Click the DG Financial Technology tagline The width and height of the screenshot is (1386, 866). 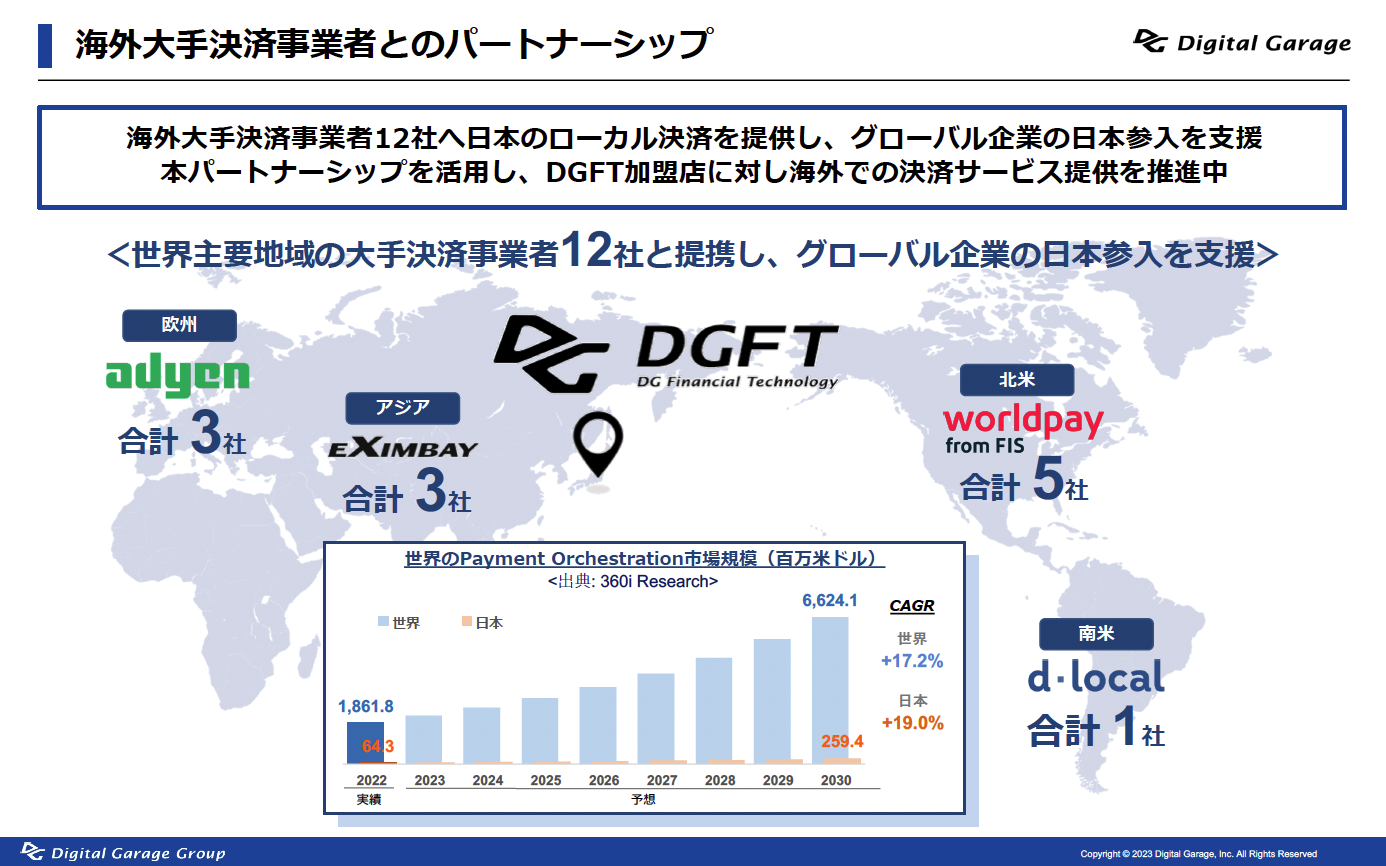pyautogui.click(x=737, y=382)
